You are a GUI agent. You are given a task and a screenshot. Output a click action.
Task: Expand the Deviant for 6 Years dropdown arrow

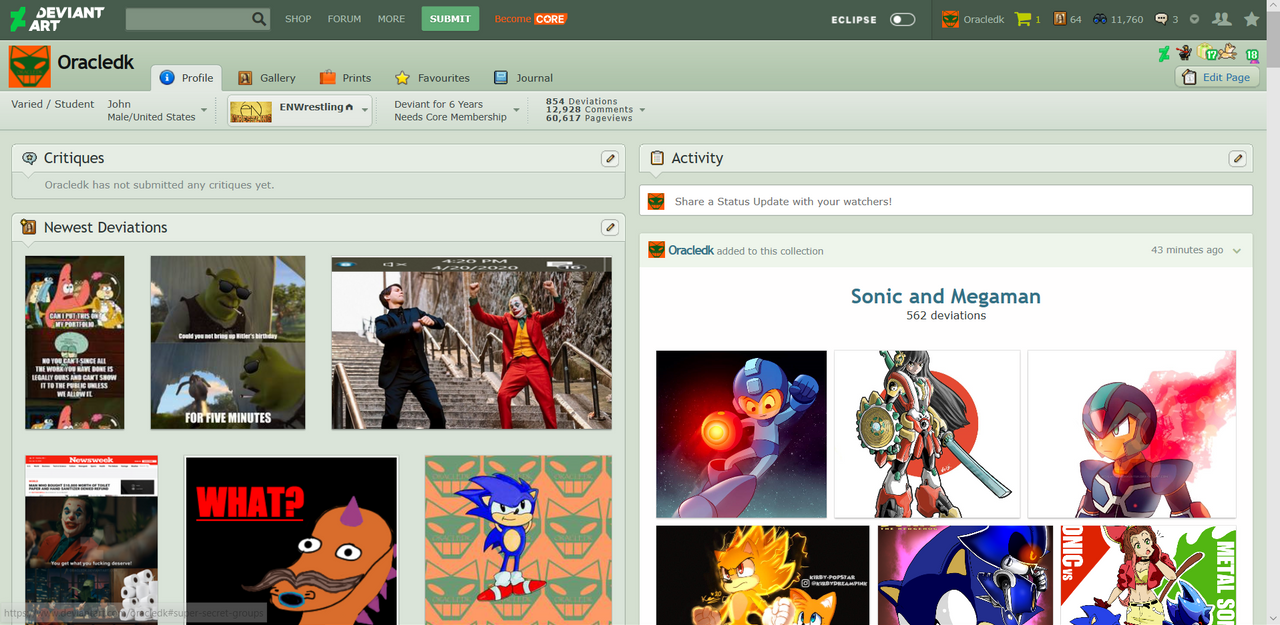(x=517, y=110)
